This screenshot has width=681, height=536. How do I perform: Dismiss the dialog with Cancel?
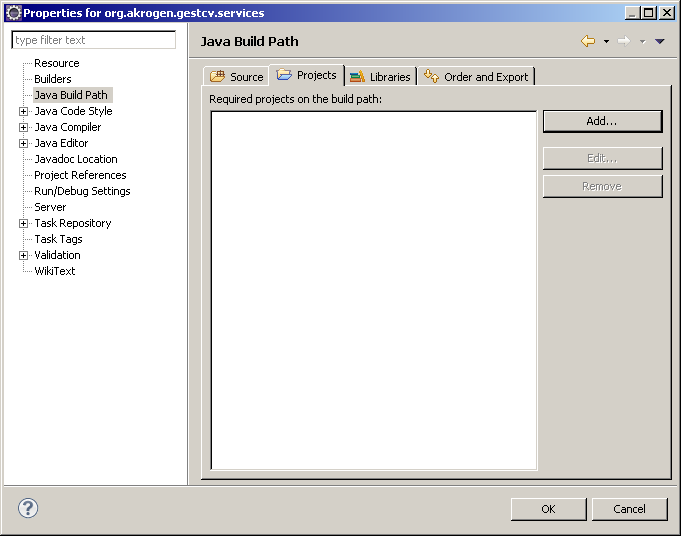tap(629, 509)
